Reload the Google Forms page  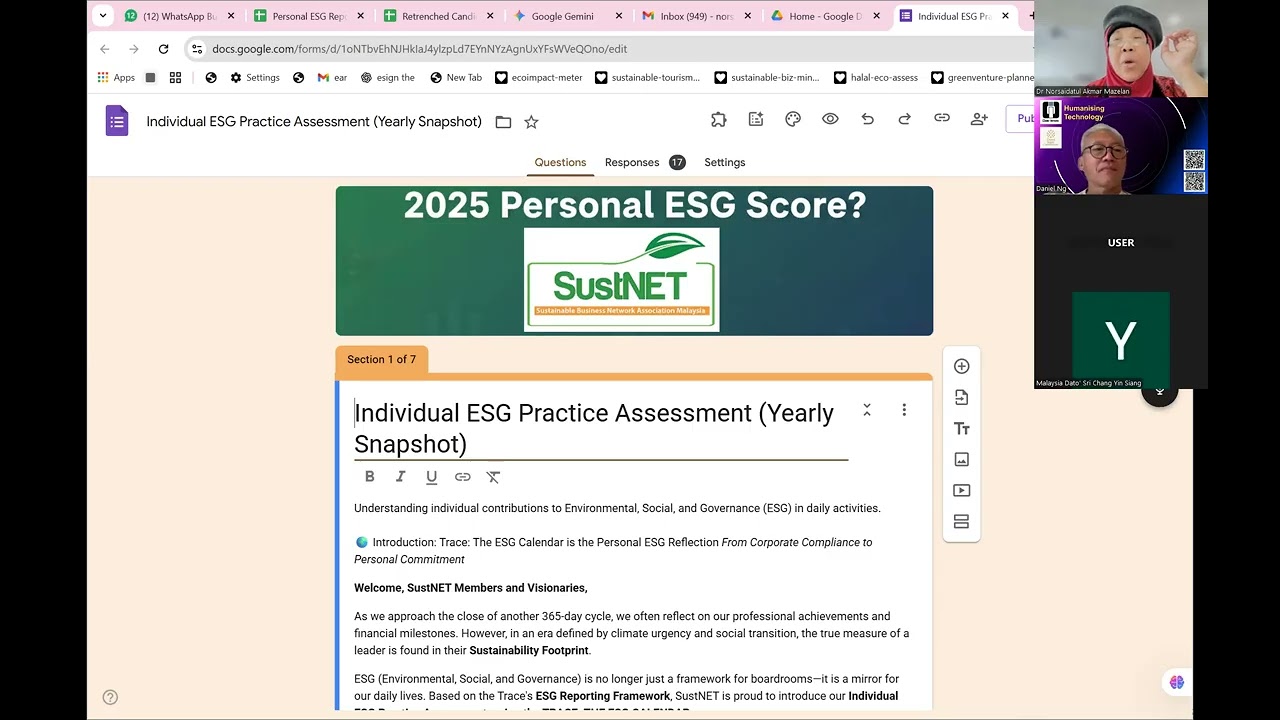point(163,49)
